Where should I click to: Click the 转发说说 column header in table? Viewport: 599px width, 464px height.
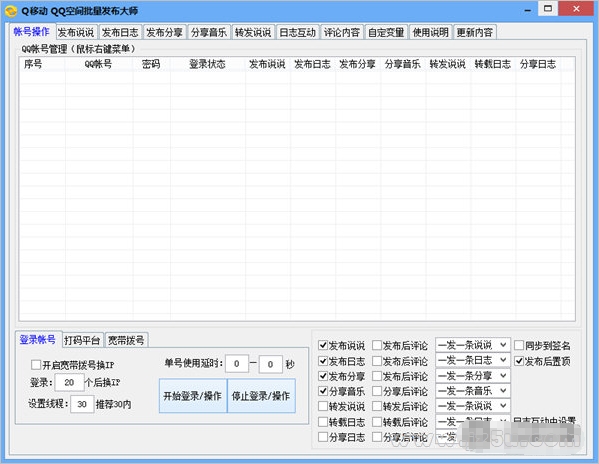(x=448, y=64)
